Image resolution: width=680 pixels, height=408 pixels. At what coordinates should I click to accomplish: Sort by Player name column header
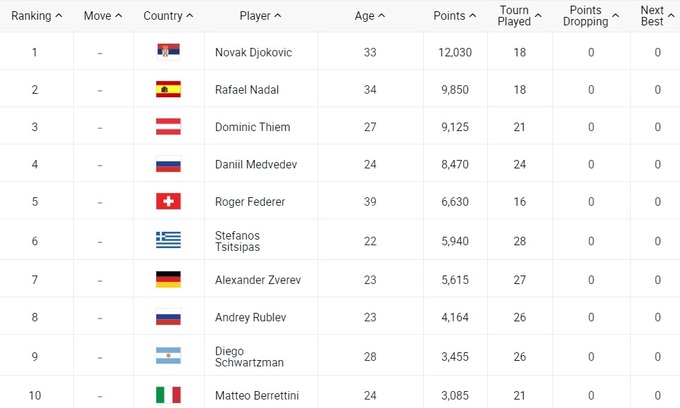coord(260,16)
